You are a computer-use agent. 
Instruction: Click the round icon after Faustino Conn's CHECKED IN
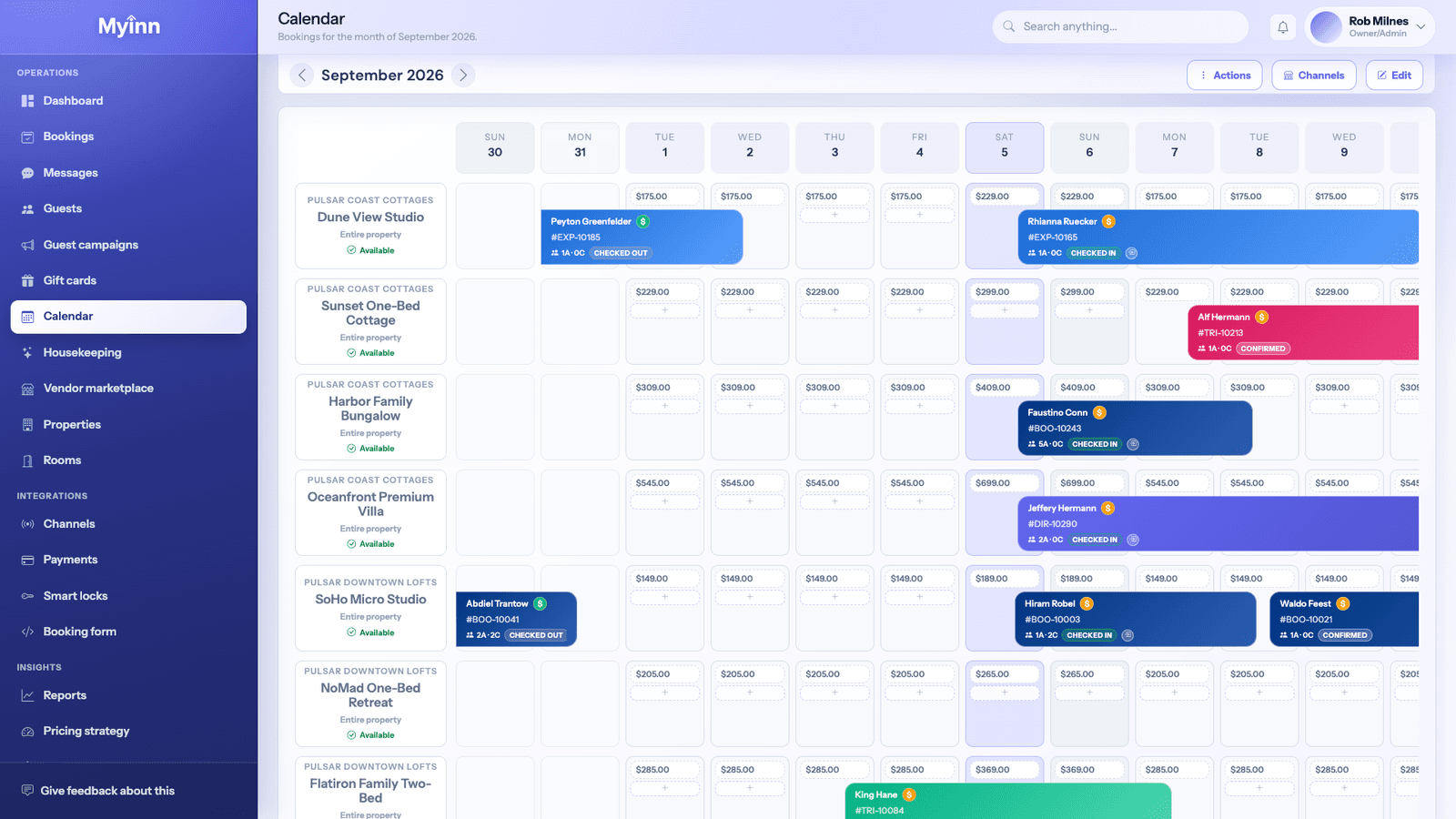(x=1133, y=445)
